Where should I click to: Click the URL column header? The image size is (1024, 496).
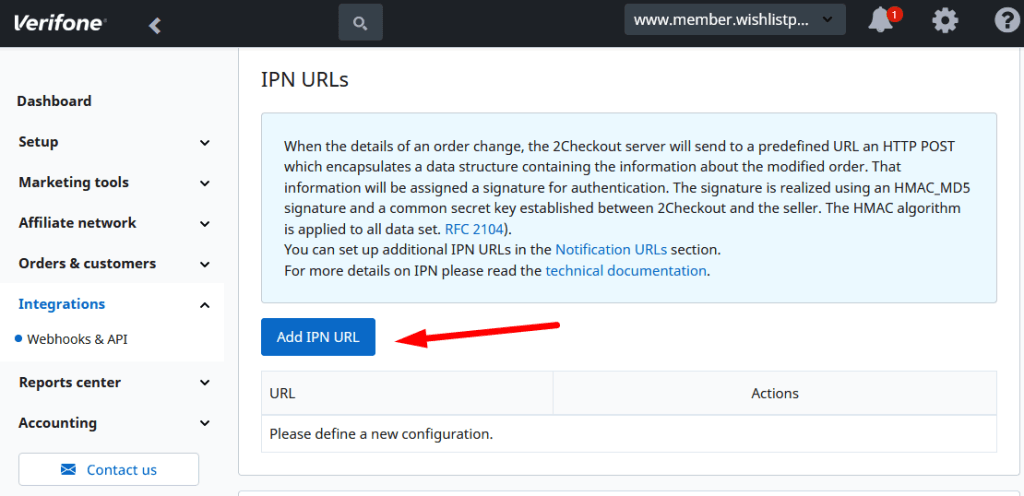pyautogui.click(x=407, y=394)
